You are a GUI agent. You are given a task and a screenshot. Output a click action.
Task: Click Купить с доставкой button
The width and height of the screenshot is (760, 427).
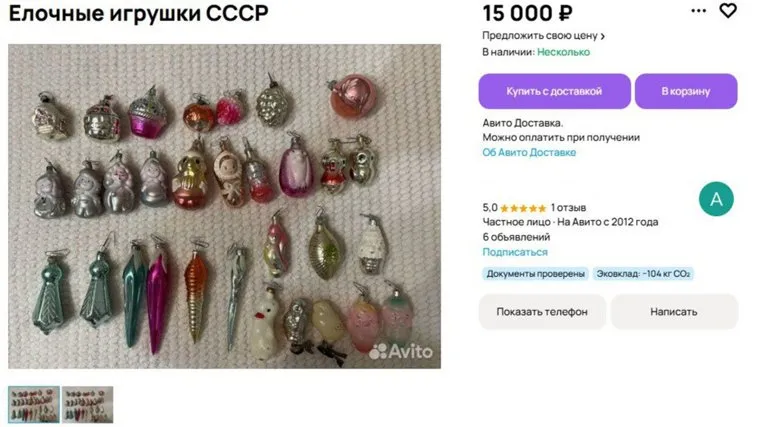[554, 91]
